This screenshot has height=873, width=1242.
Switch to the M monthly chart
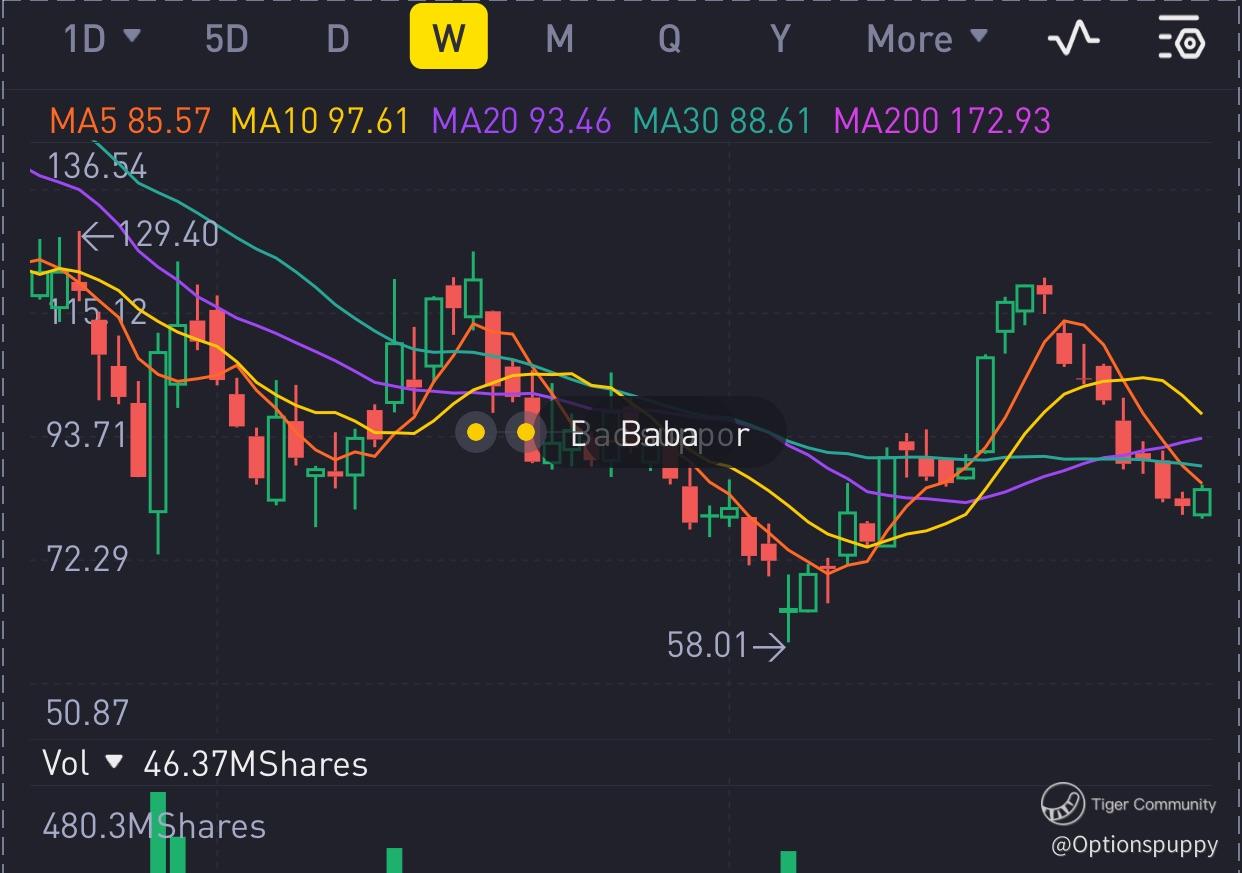[559, 39]
